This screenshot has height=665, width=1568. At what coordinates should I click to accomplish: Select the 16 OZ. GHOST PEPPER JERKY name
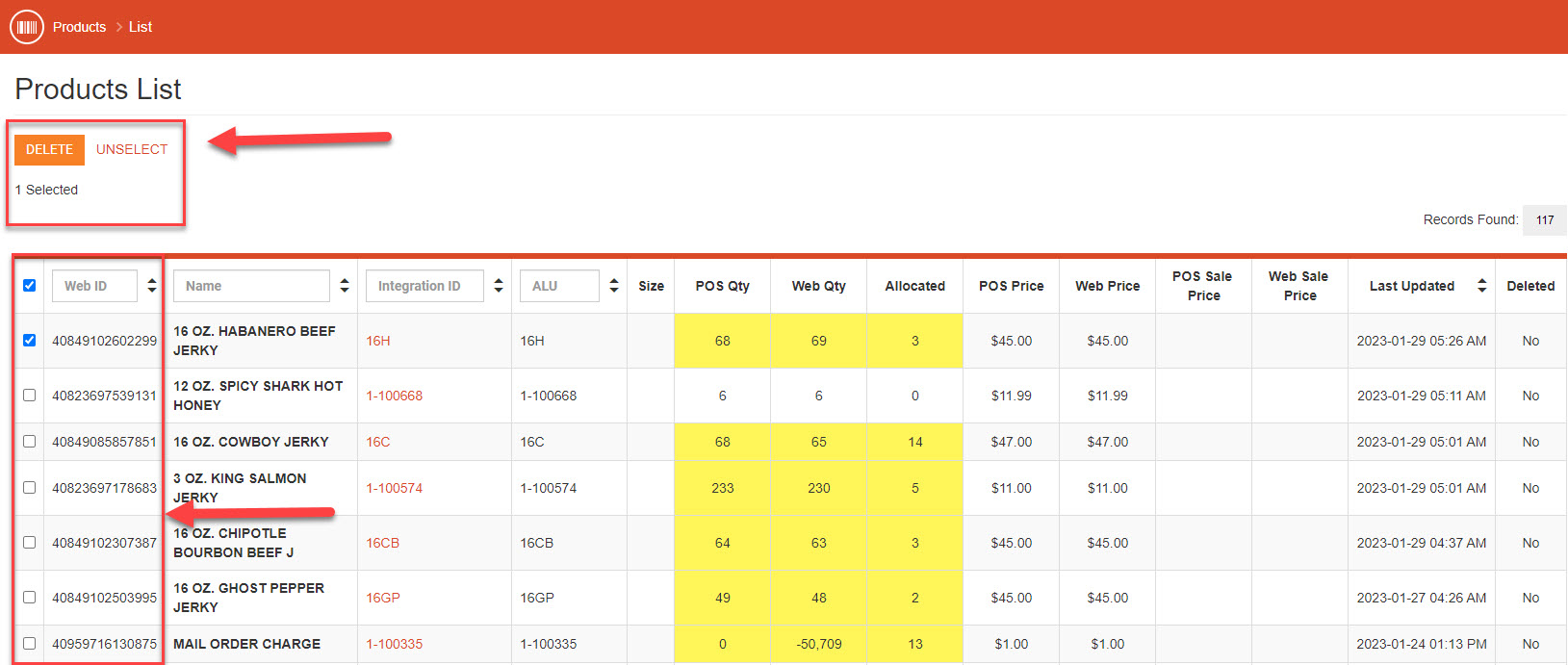tap(248, 598)
